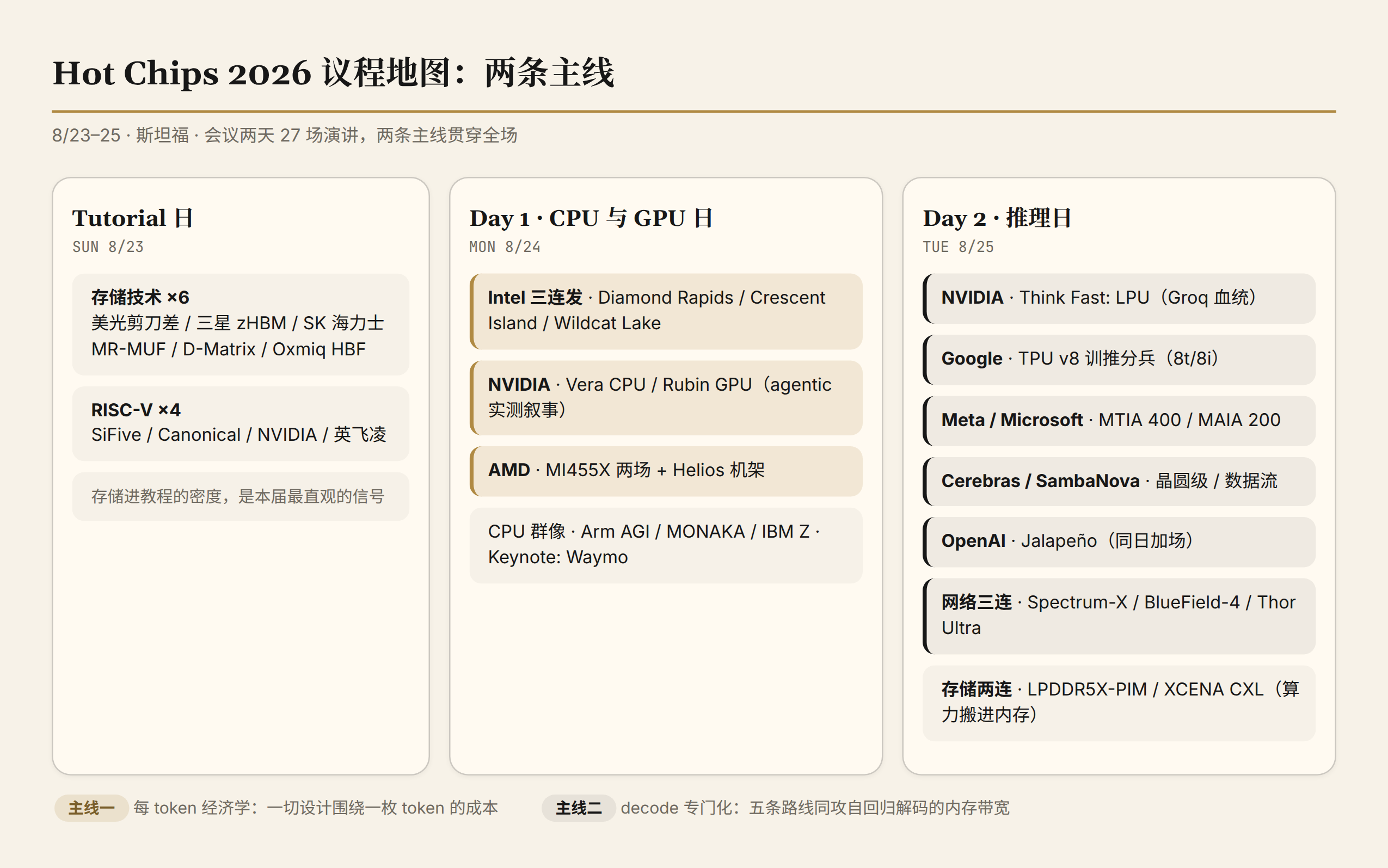Open the "存储技术 ×6" card
The image size is (1388, 868).
point(241,324)
